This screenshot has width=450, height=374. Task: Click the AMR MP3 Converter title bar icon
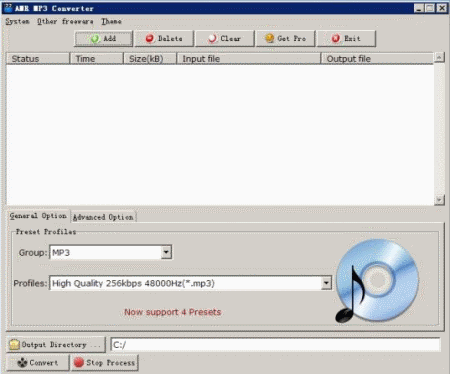tap(8, 8)
